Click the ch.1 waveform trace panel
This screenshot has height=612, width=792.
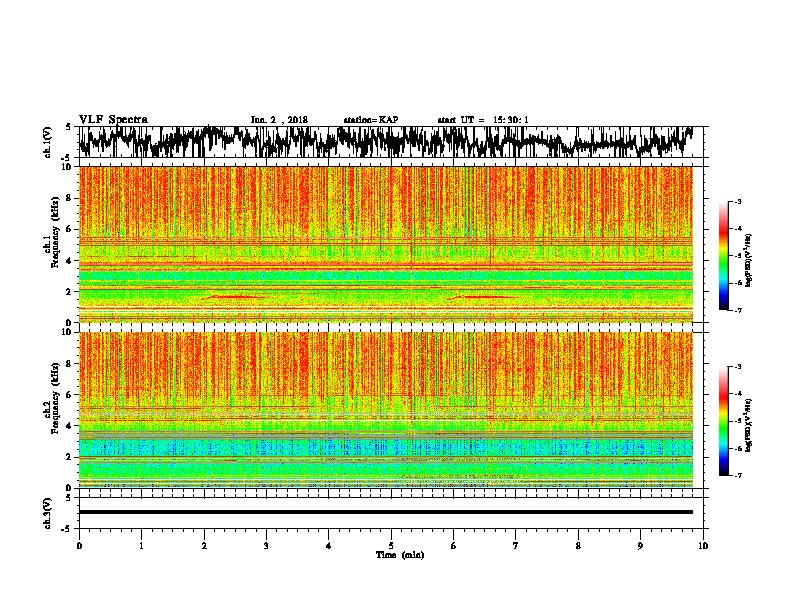pyautogui.click(x=391, y=142)
